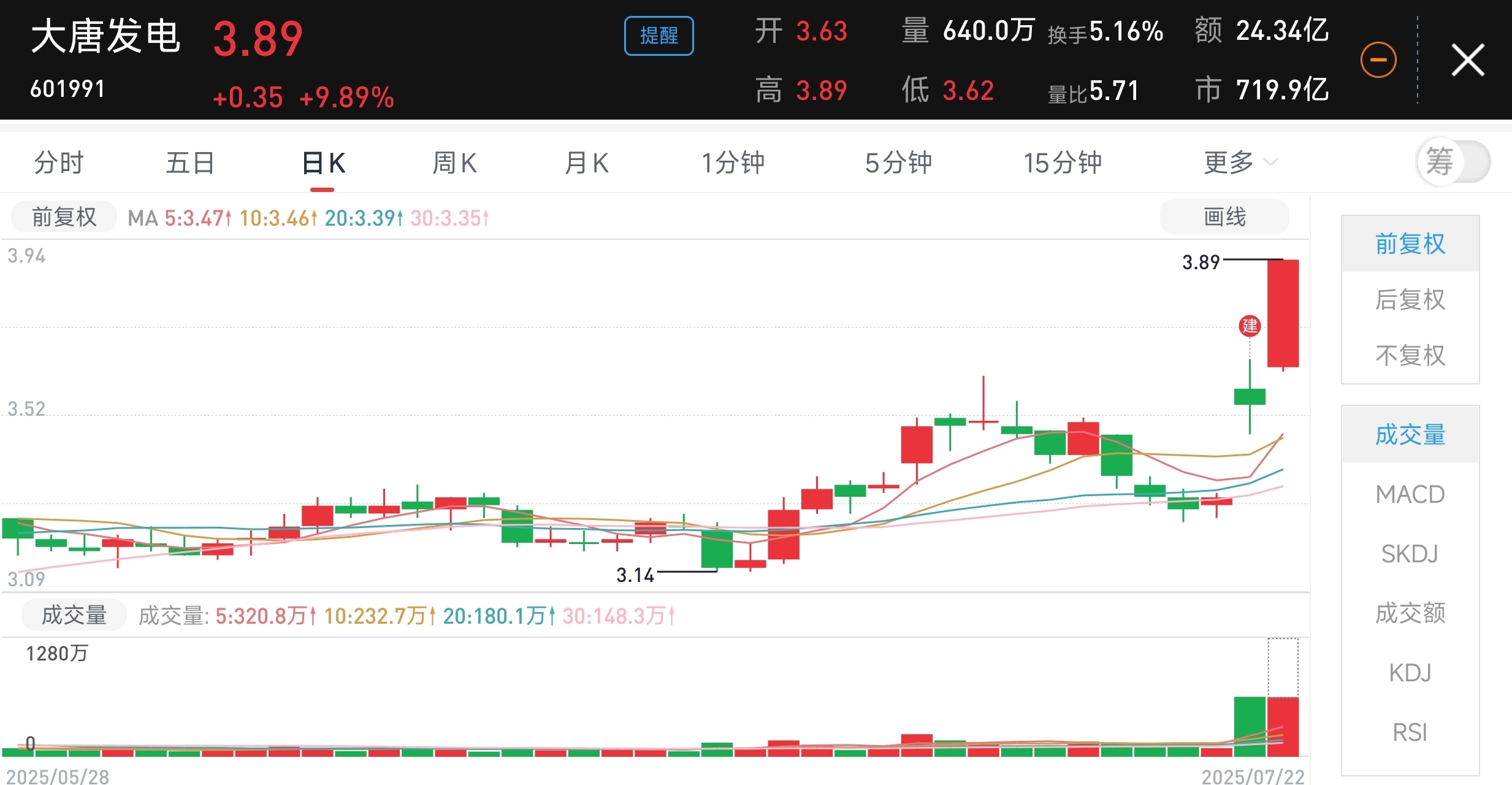Click the 10:232.7万 volume average value
1512x785 pixels.
click(x=380, y=616)
